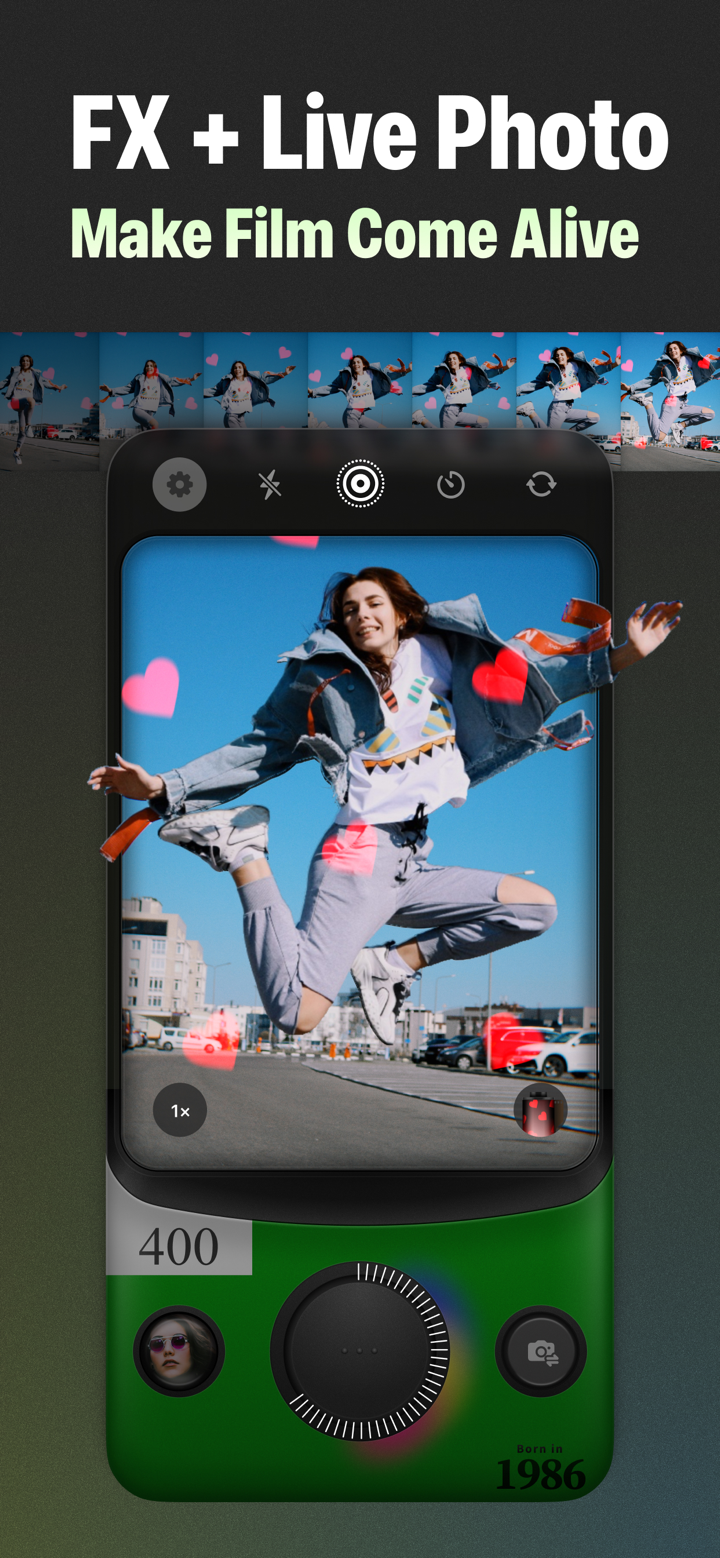Tap the 400 ISO film label
Image resolution: width=720 pixels, height=1558 pixels.
(x=179, y=1246)
